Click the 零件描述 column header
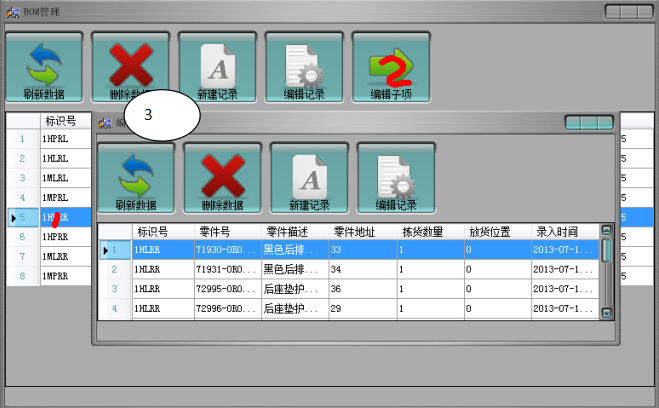Viewport: 659px width, 408px height. [294, 231]
